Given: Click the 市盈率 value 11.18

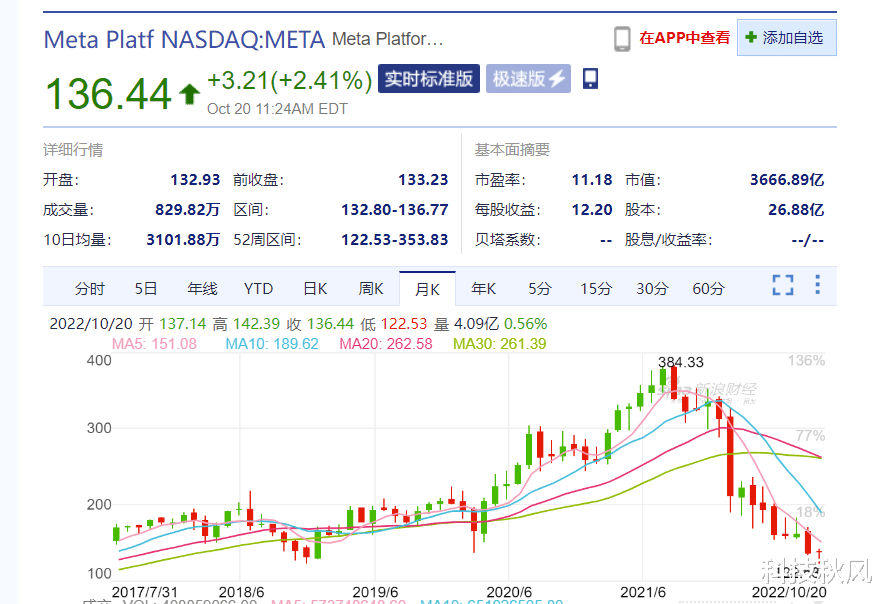Looking at the screenshot, I should pos(592,180).
